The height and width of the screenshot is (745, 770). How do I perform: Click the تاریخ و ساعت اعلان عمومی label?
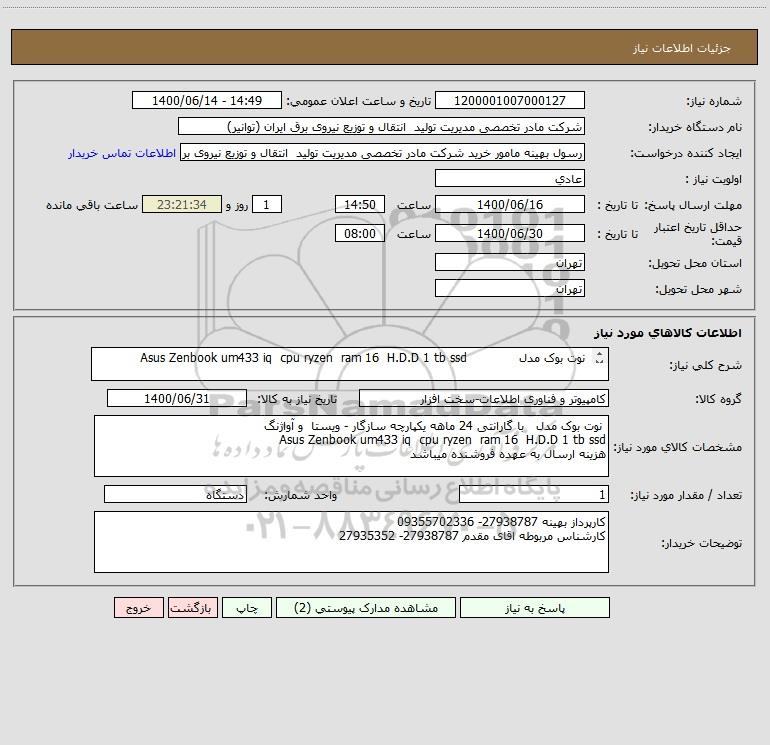pyautogui.click(x=358, y=101)
